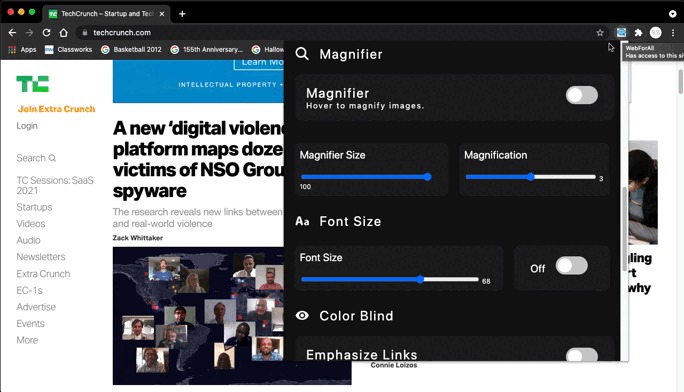Viewport: 684px width, 392px height.
Task: Click the lock icon in address bar
Action: [x=85, y=33]
